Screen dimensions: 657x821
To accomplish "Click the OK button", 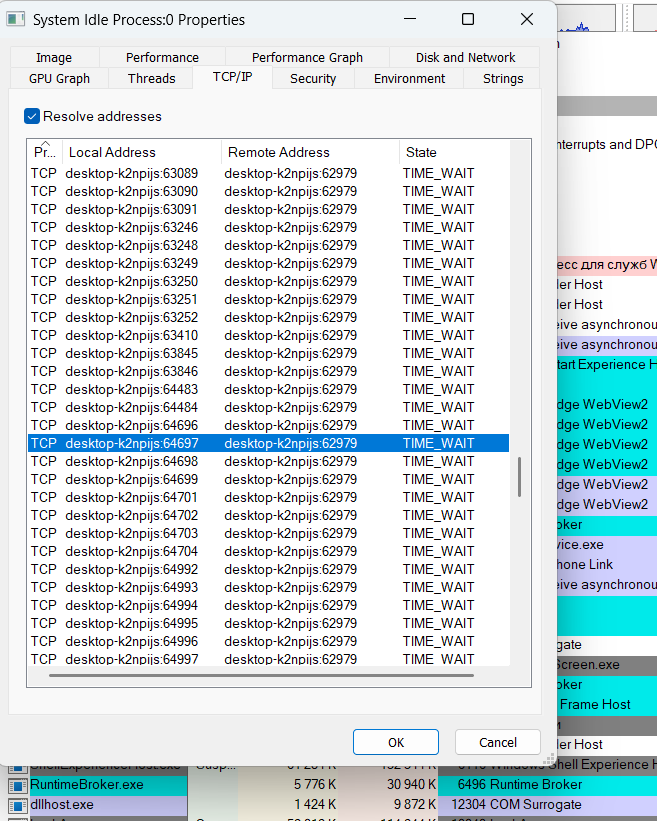I will point(396,742).
